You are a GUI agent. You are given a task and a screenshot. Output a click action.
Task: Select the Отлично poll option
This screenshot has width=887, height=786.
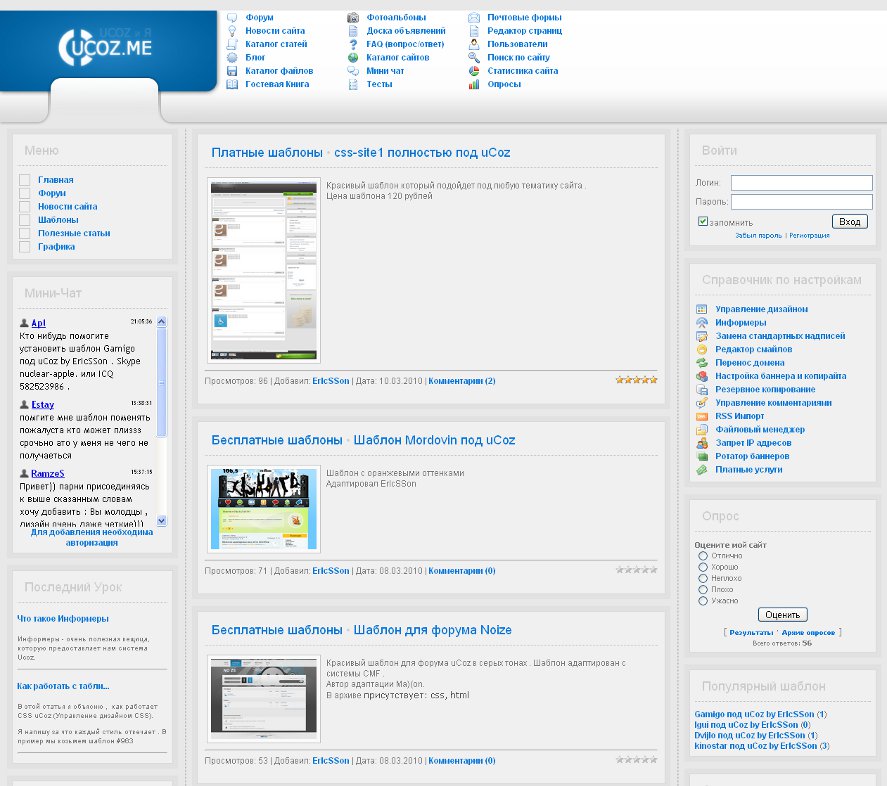[703, 556]
